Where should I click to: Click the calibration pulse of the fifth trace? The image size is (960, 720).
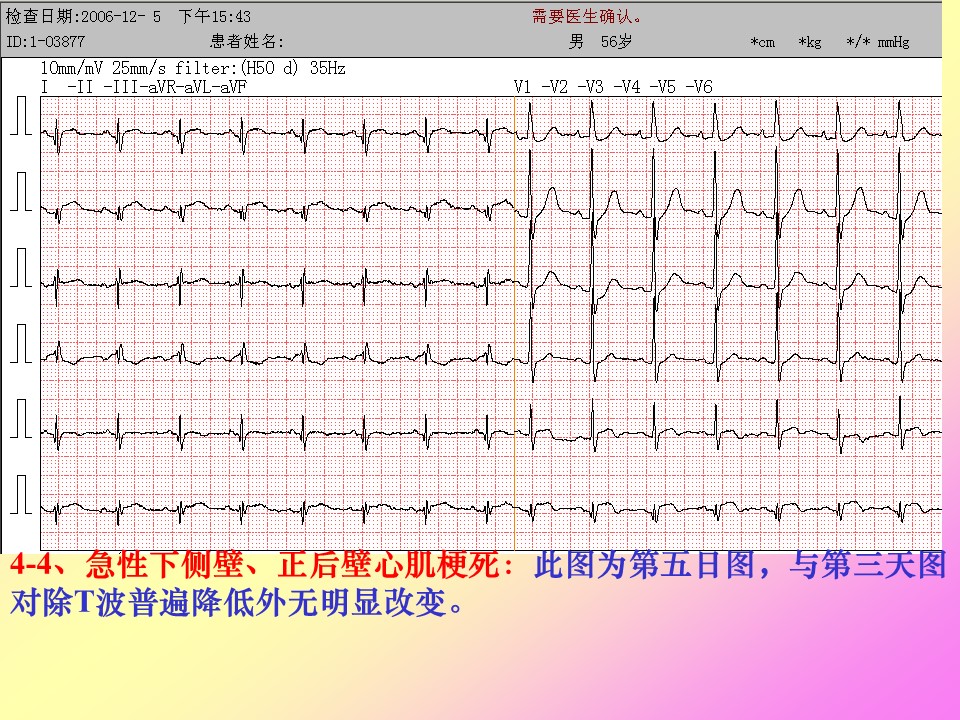pyautogui.click(x=21, y=419)
